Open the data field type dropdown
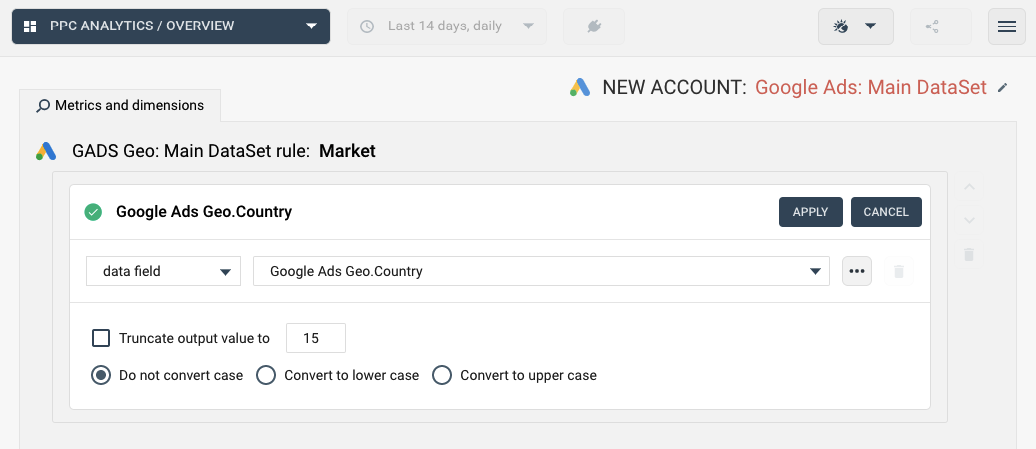Screen dimensions: 1036x449 163,271
